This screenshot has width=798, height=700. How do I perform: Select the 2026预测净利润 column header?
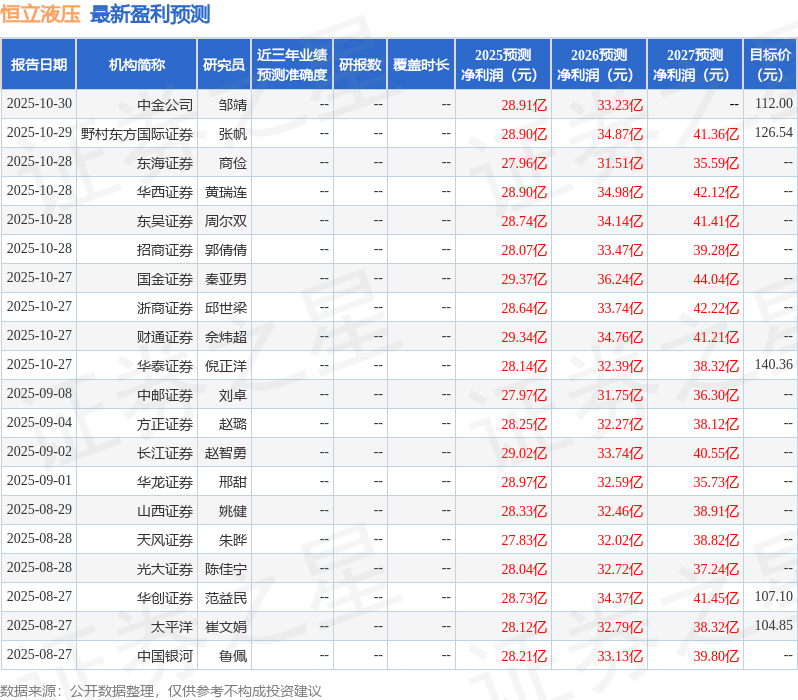coord(599,65)
